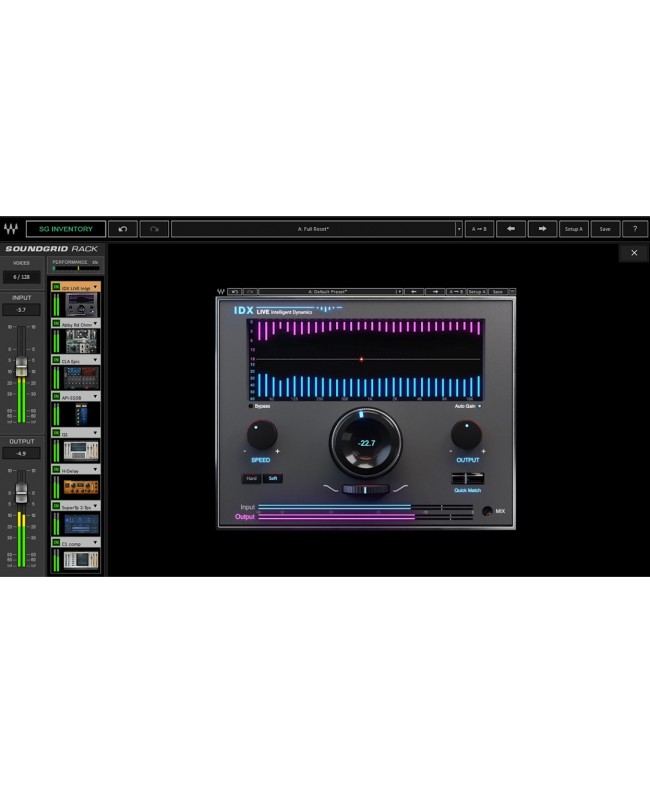Select the Soft knee mode button

pos(273,478)
